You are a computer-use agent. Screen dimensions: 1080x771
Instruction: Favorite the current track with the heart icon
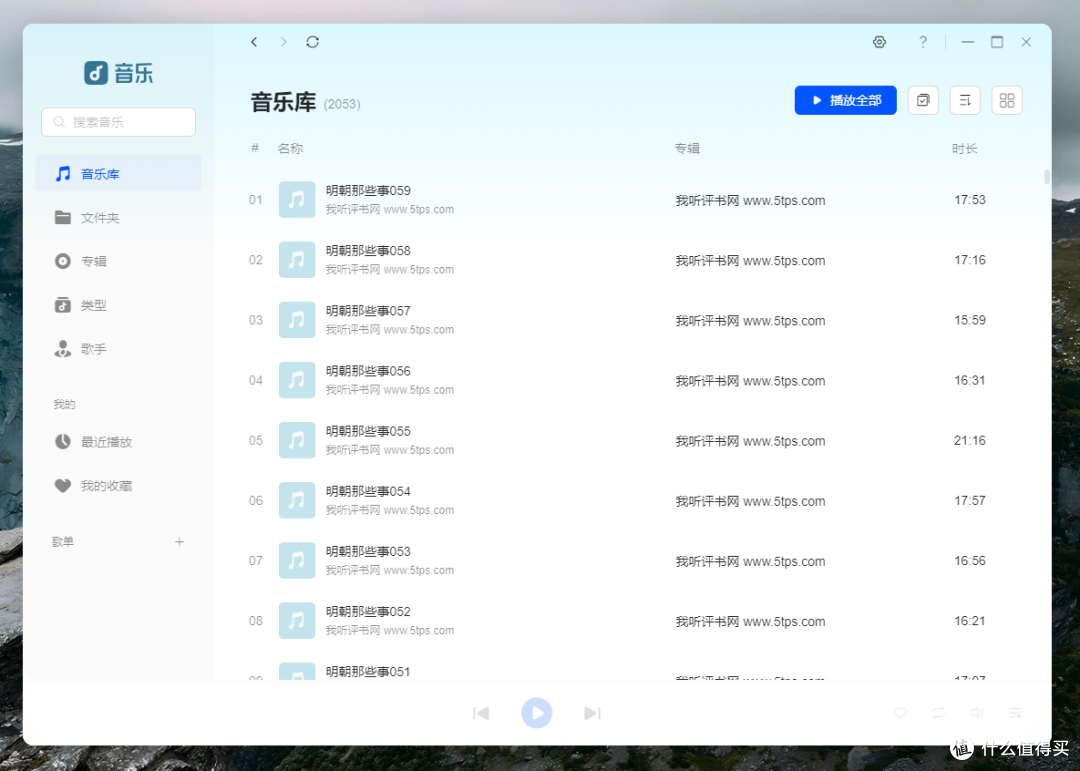(900, 713)
